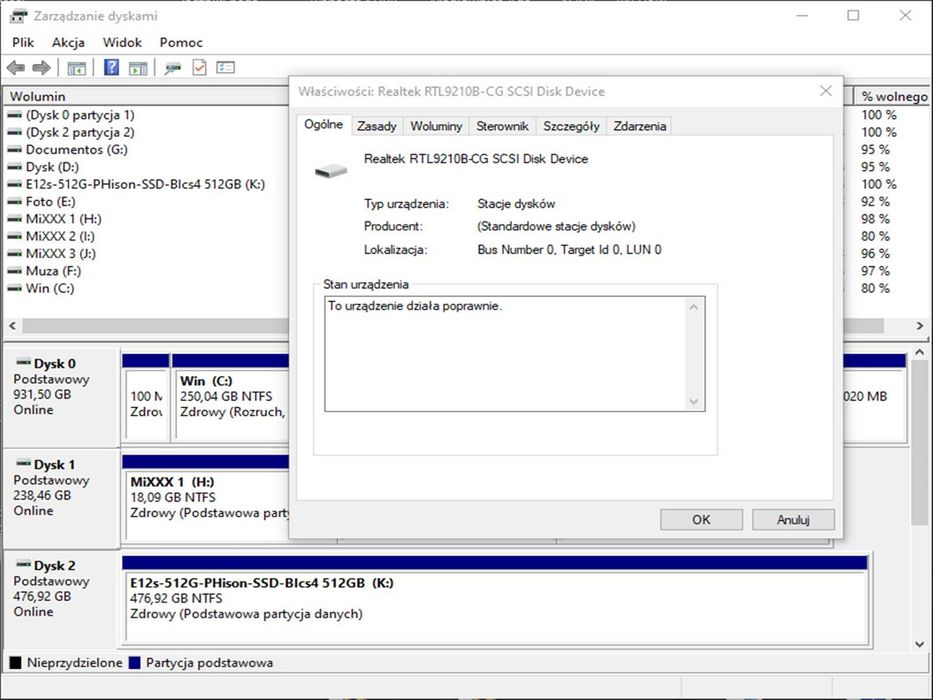Viewport: 933px width, 700px height.
Task: Click volume icon next to Foto (E:)
Action: click(14, 202)
